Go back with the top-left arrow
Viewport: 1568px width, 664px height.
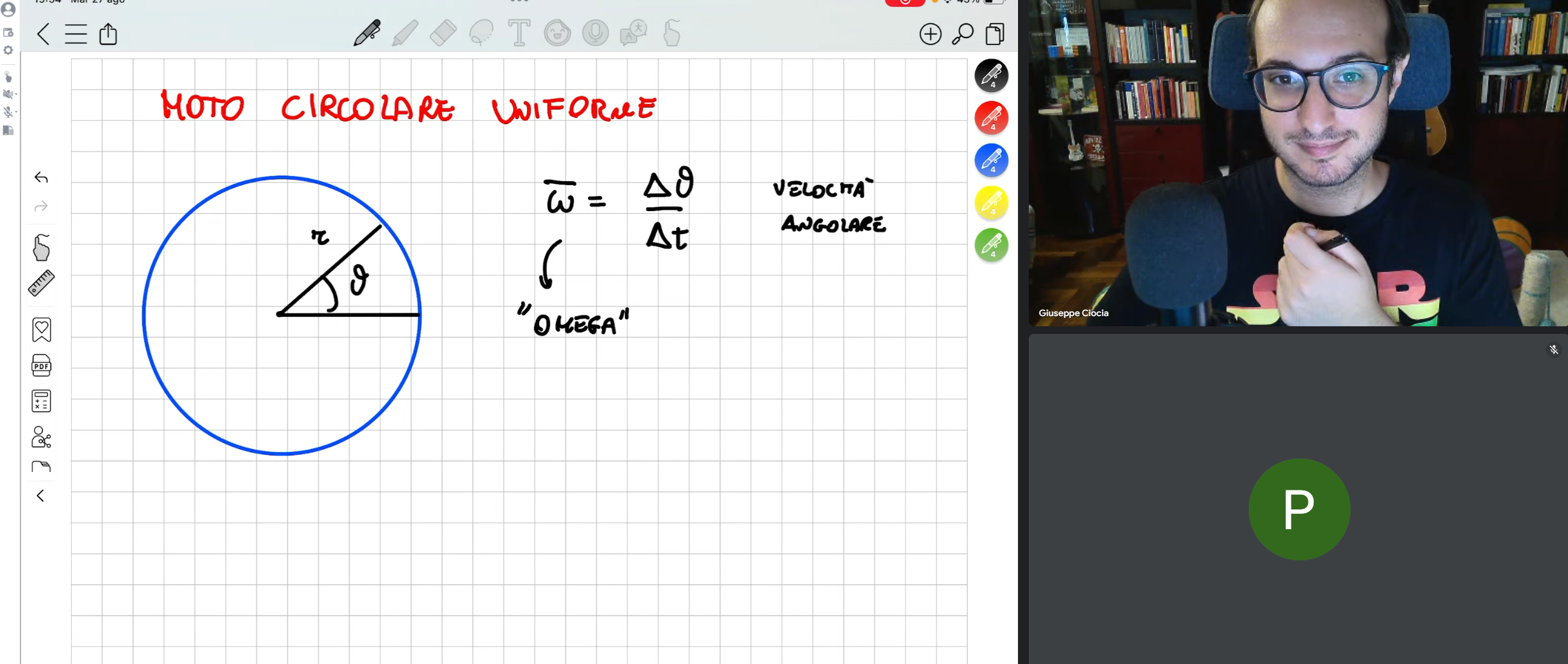point(43,34)
